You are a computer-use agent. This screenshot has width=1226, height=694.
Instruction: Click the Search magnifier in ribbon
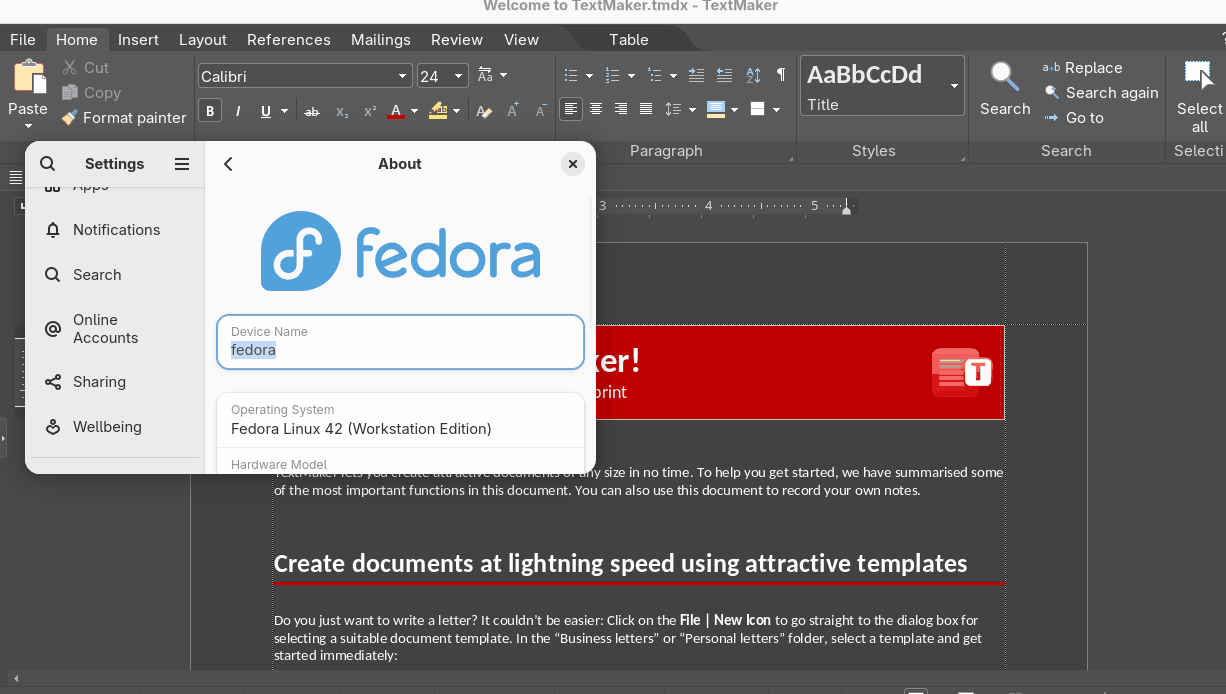[1004, 78]
